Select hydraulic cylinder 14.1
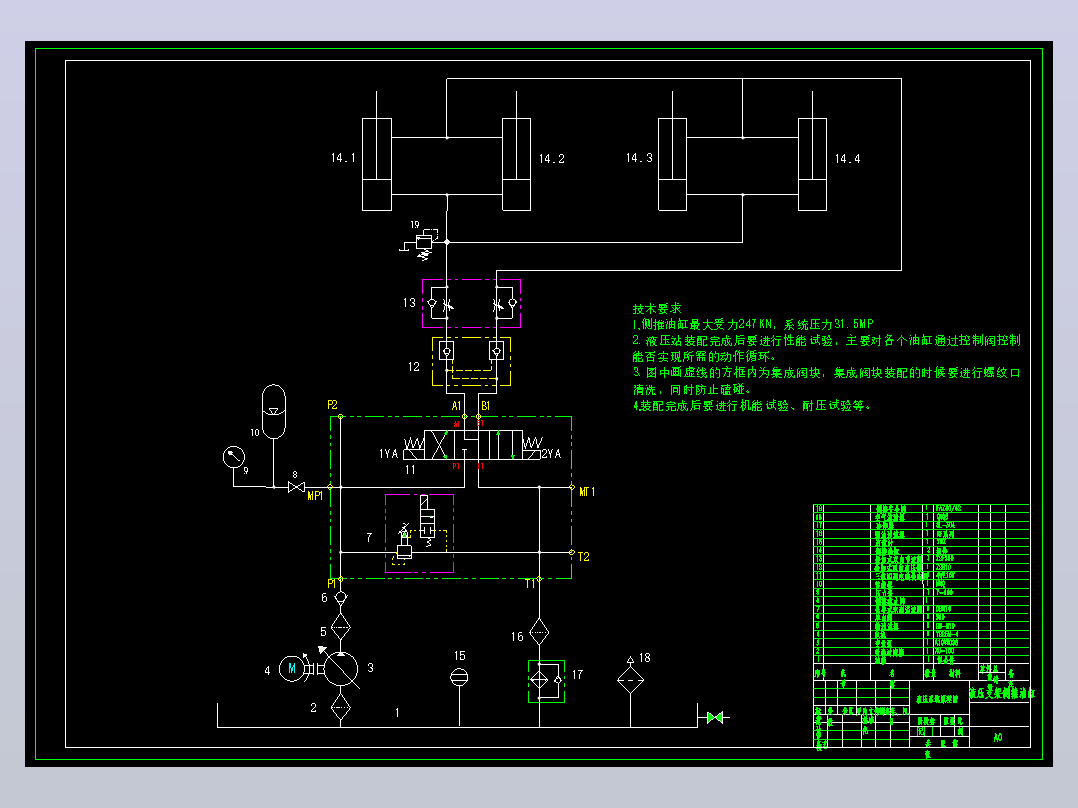Screen dimensions: 1078x808 pos(377,164)
